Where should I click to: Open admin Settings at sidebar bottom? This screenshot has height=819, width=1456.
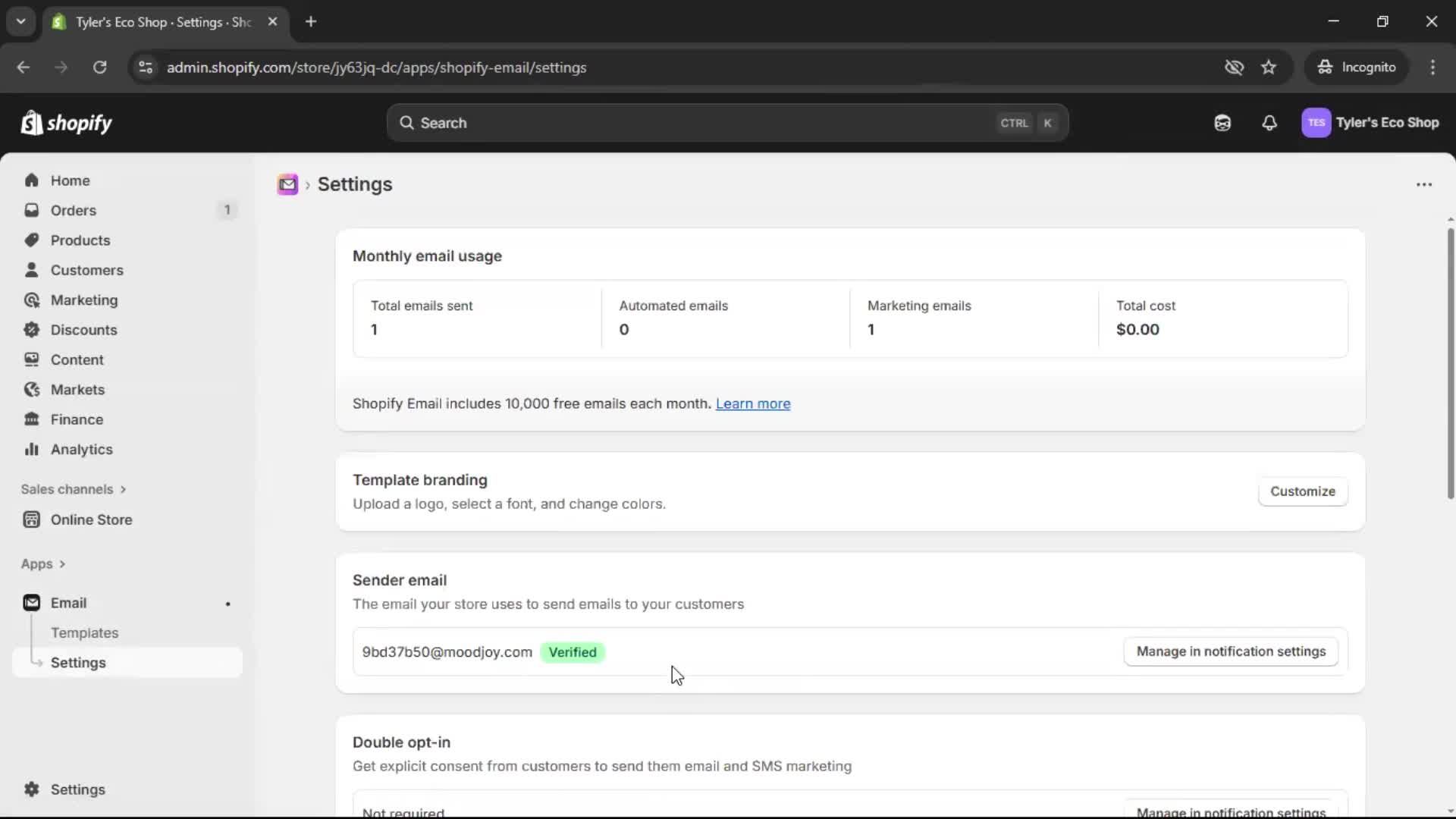(77, 789)
